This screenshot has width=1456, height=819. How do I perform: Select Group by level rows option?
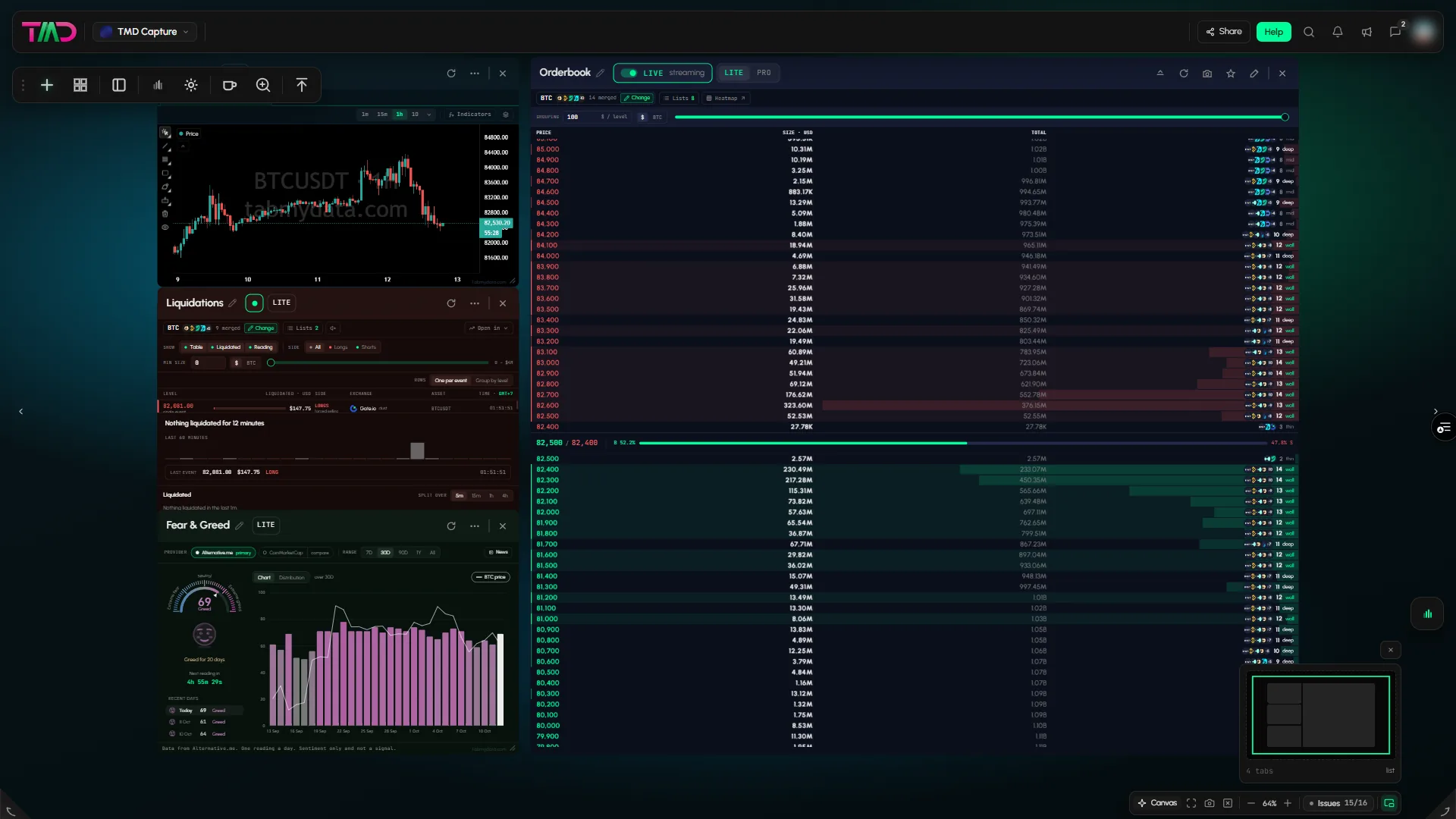(491, 381)
